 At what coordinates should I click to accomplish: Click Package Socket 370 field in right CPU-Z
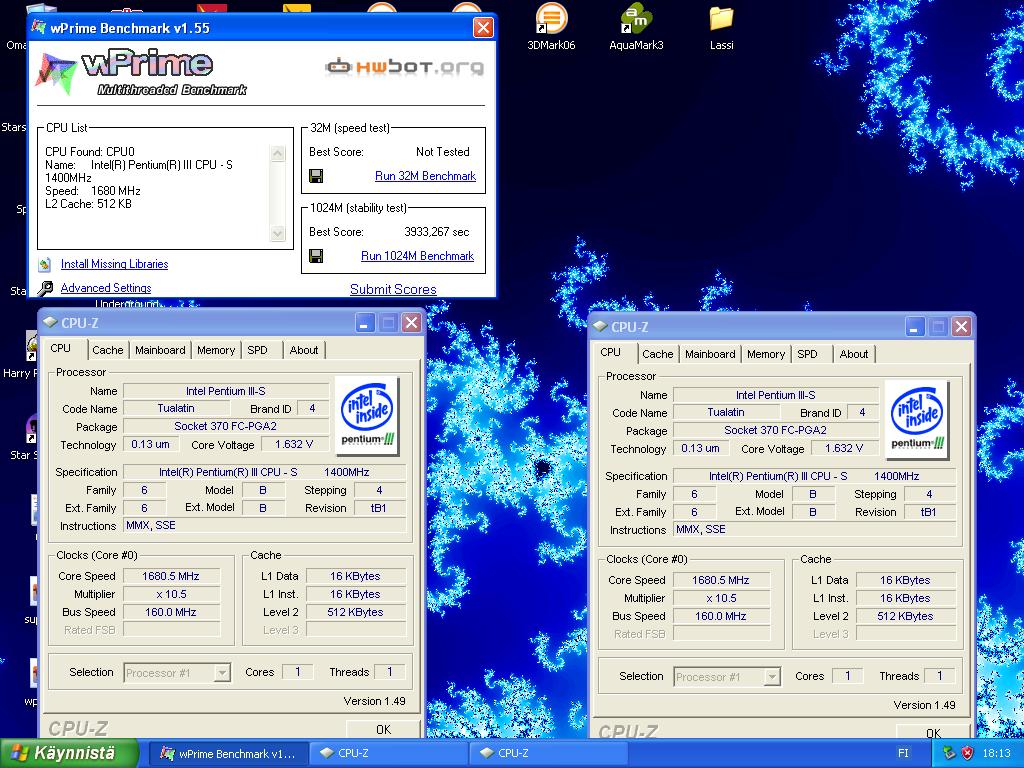coord(775,430)
